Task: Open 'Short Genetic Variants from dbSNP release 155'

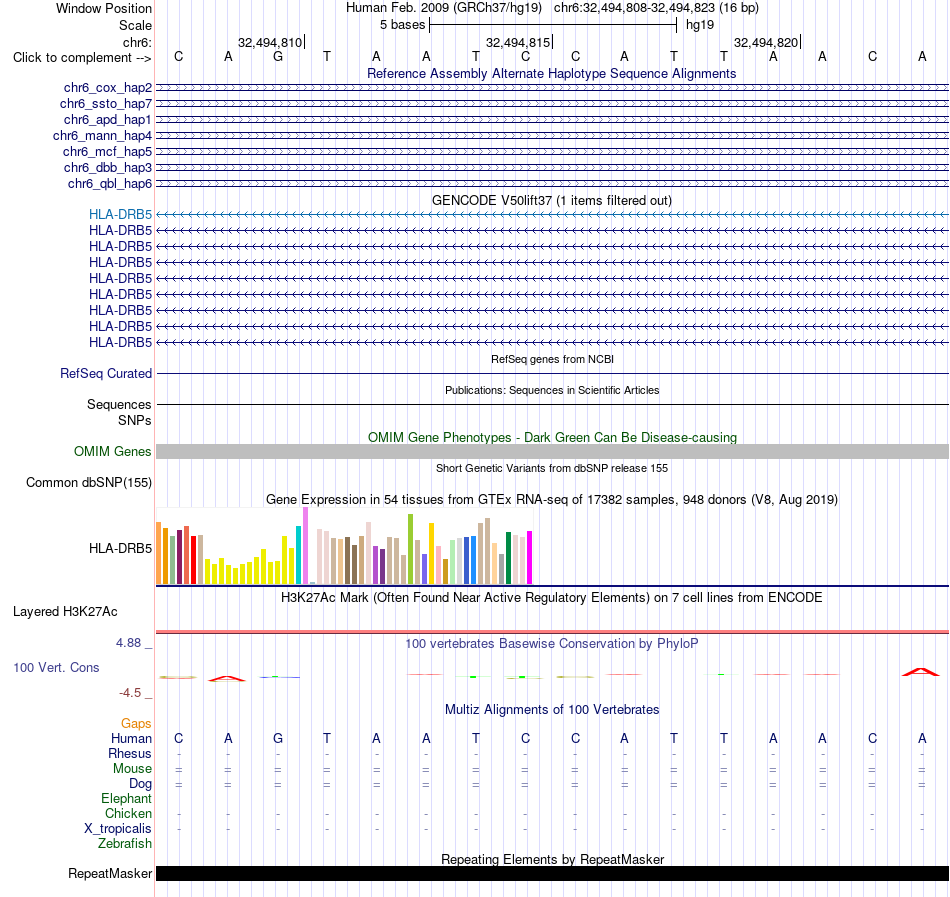Action: [552, 468]
